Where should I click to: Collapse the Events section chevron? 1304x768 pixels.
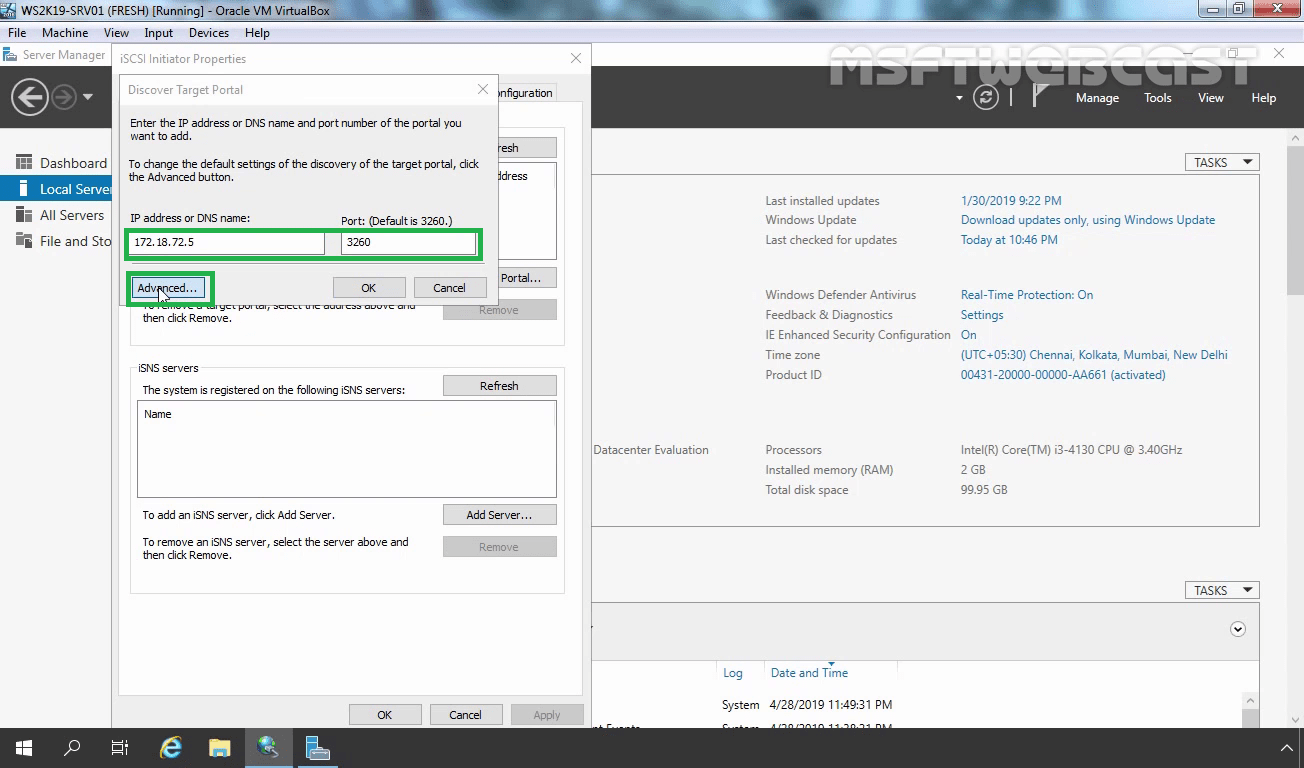1238,629
